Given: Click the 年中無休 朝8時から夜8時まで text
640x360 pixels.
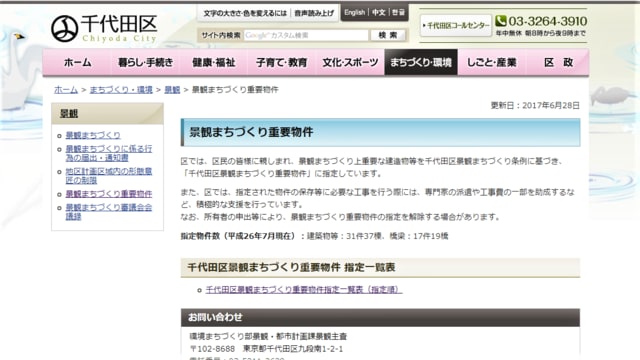Looking at the screenshot, I should (x=540, y=33).
